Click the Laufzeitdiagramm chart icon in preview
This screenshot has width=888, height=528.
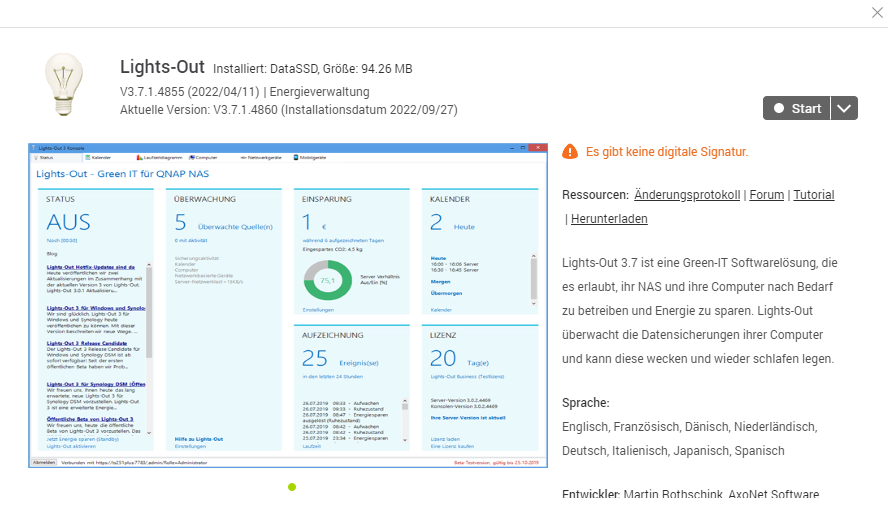pyautogui.click(x=140, y=157)
